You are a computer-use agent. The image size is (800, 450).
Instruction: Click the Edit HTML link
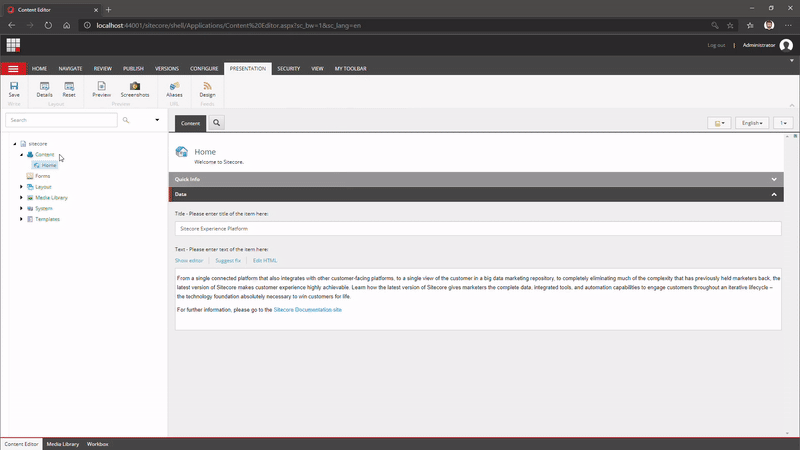coord(265,261)
